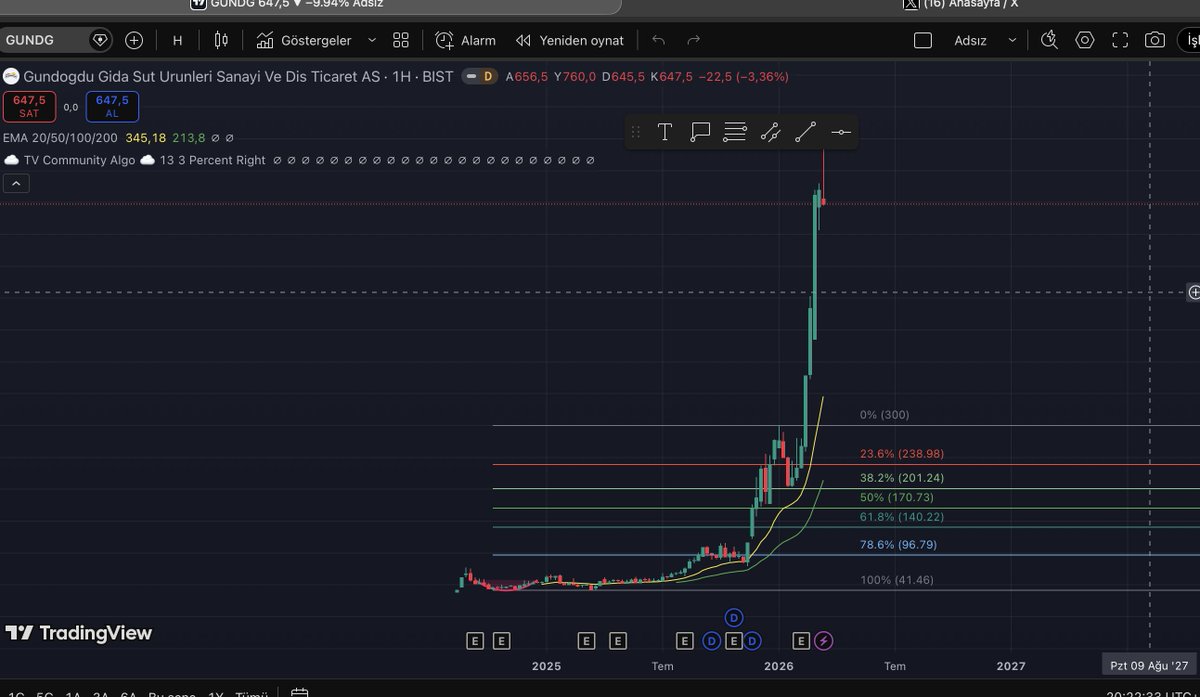Click the purple lightning event marker
The image size is (1200, 697).
[823, 640]
